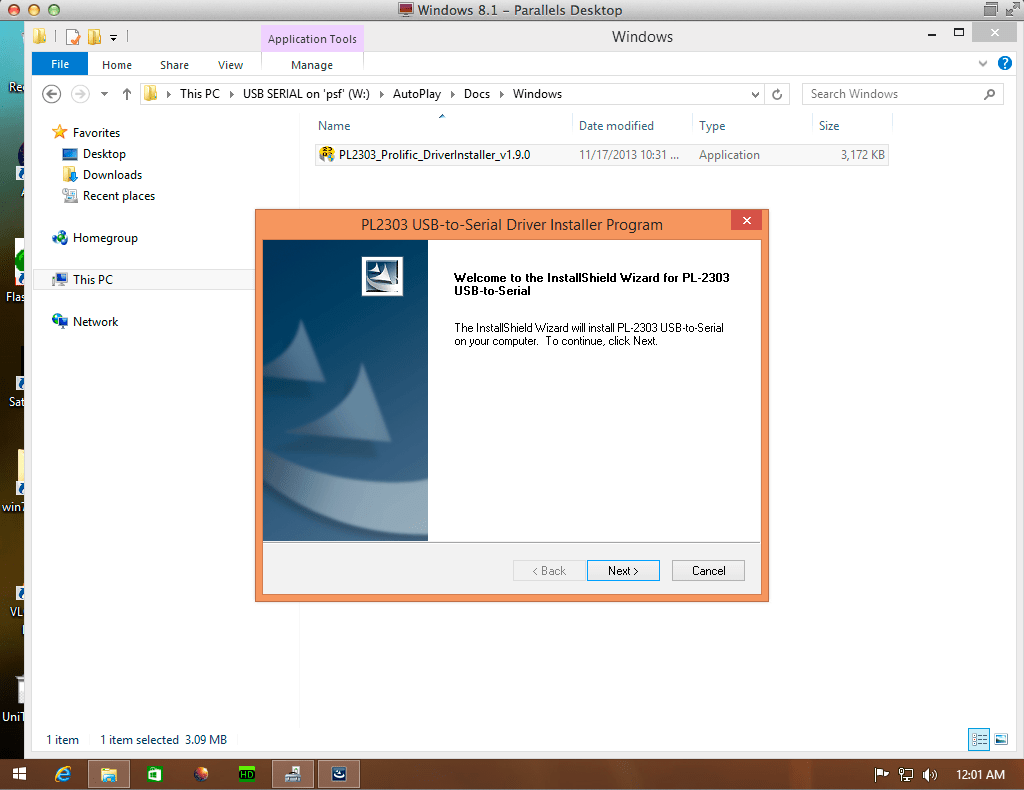Select PL2303_Prolific_DriverInstaller_v1.9.0 file
1024x790 pixels.
[x=601, y=155]
